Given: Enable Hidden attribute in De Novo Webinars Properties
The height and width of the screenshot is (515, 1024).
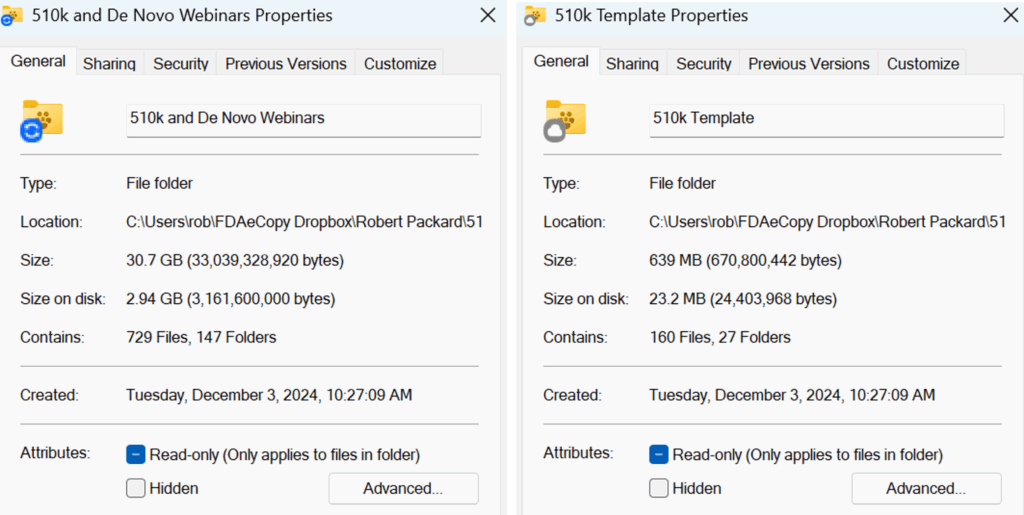Looking at the screenshot, I should tap(136, 489).
